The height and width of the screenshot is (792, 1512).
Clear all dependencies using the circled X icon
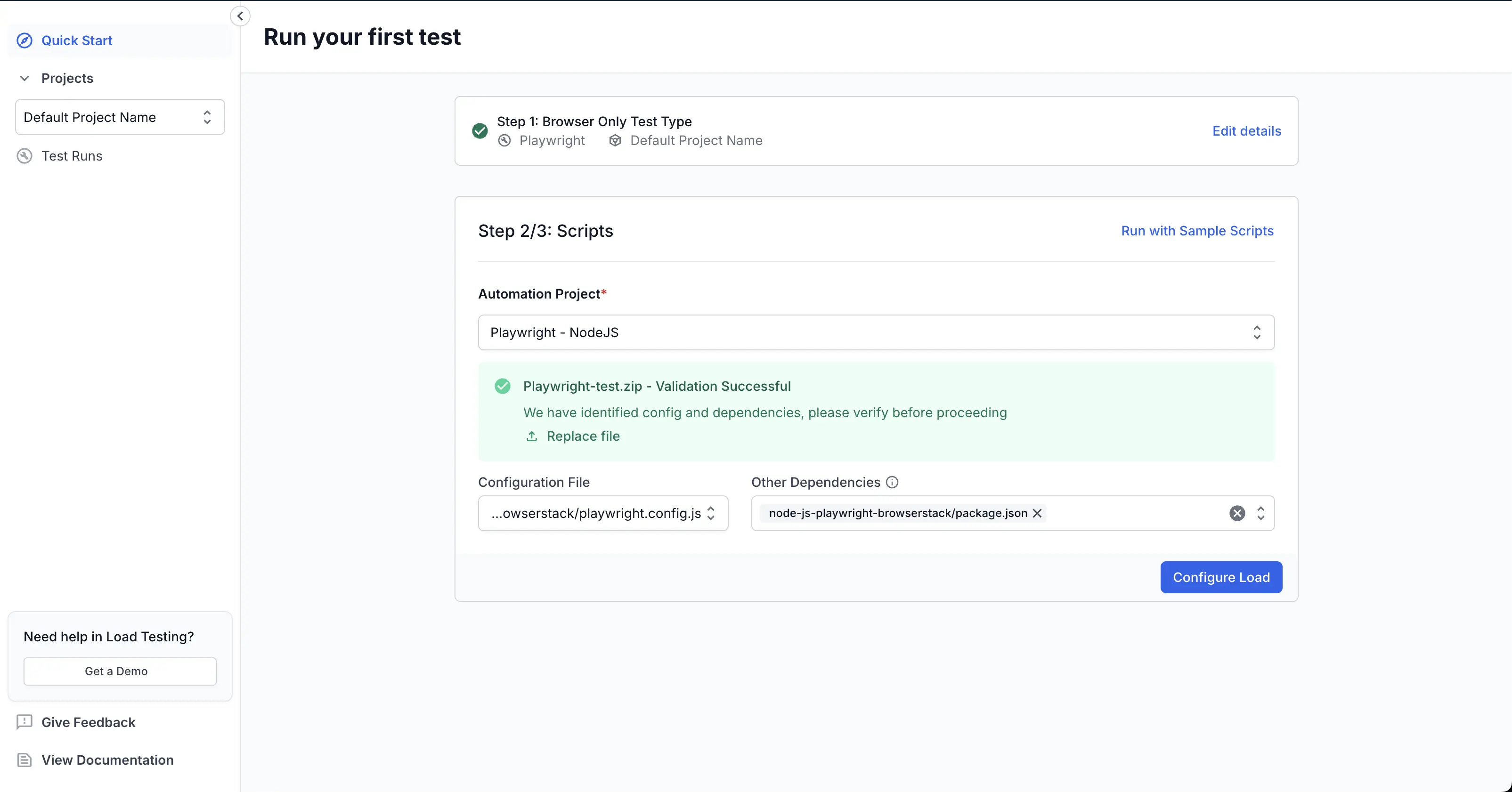(1237, 513)
